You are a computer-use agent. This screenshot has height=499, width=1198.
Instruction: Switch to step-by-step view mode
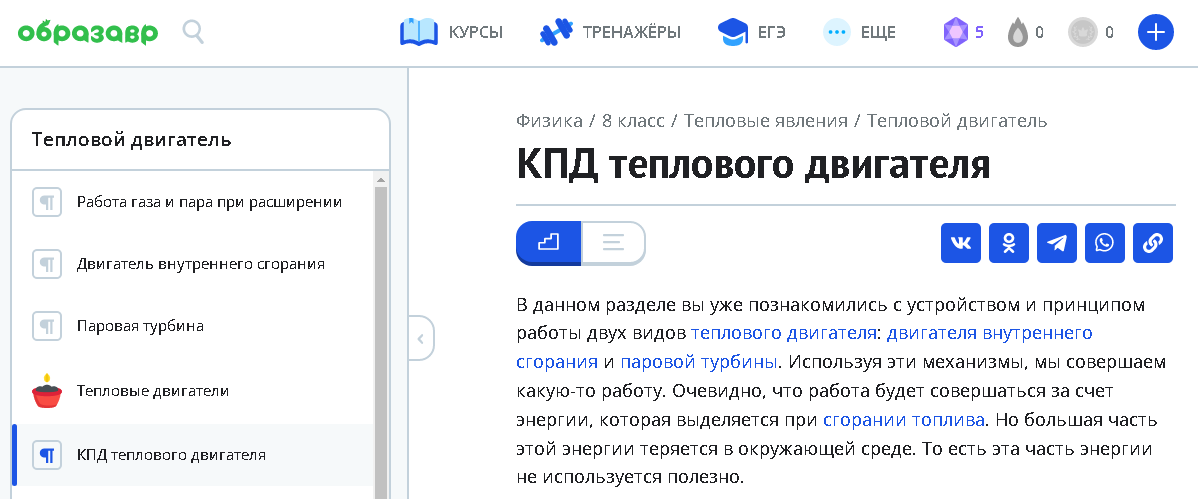click(549, 243)
